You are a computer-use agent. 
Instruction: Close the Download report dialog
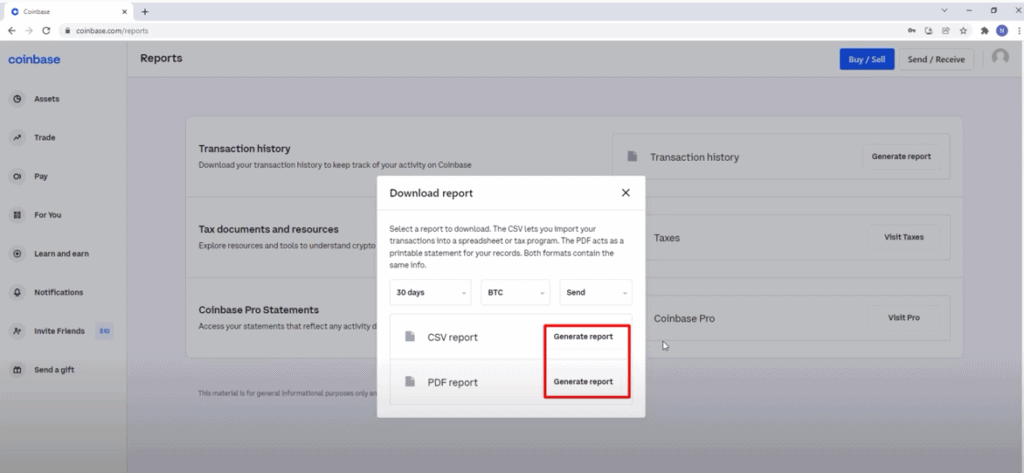(x=625, y=192)
